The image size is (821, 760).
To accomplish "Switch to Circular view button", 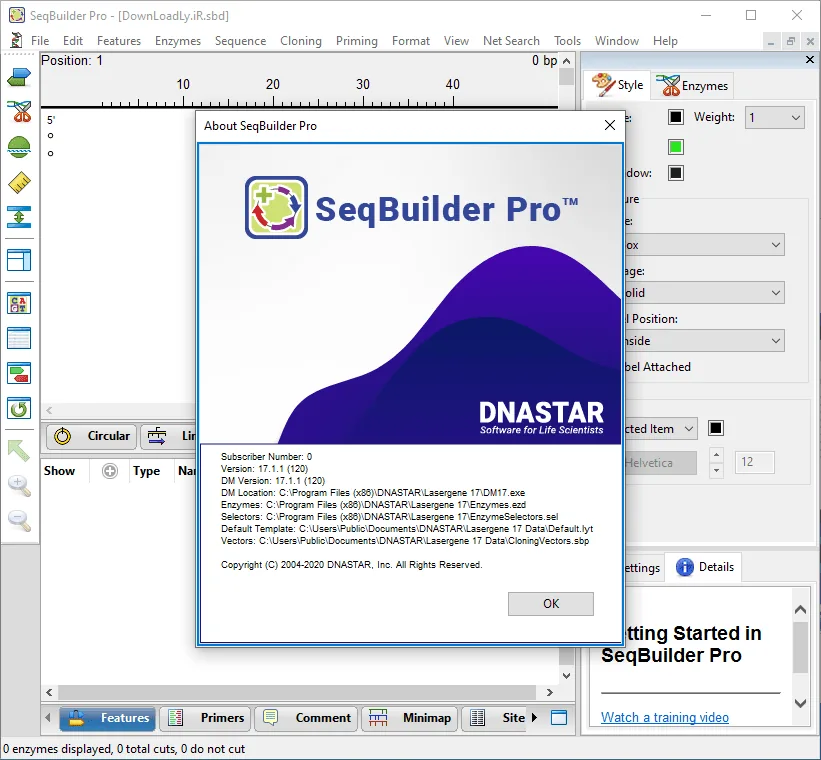I will click(92, 436).
